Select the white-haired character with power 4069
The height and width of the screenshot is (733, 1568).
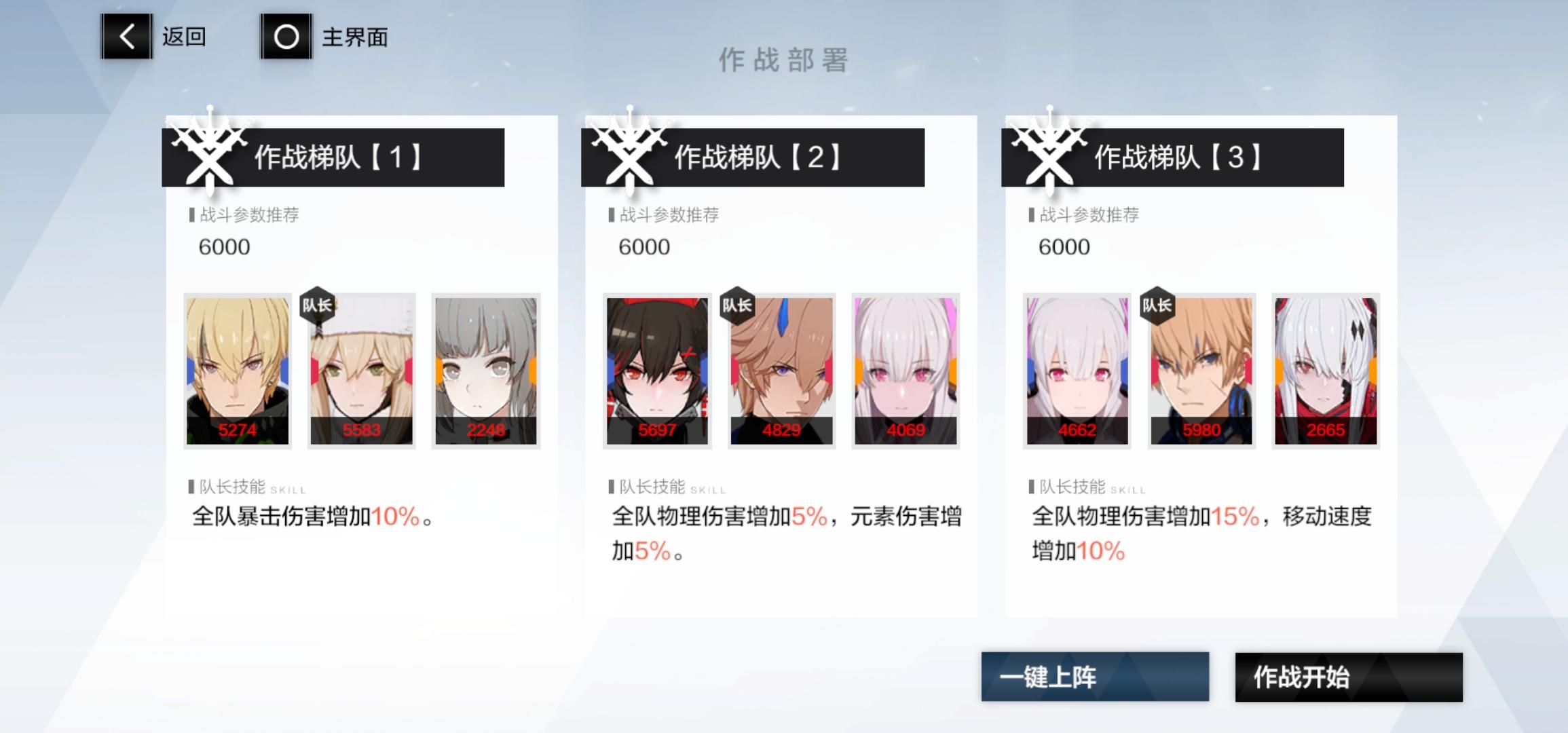click(x=906, y=371)
